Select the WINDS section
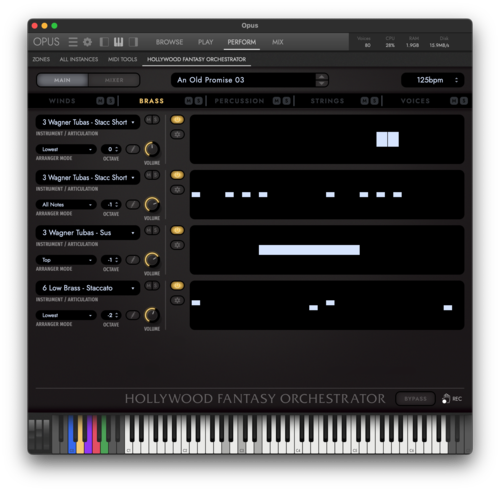 tap(62, 101)
